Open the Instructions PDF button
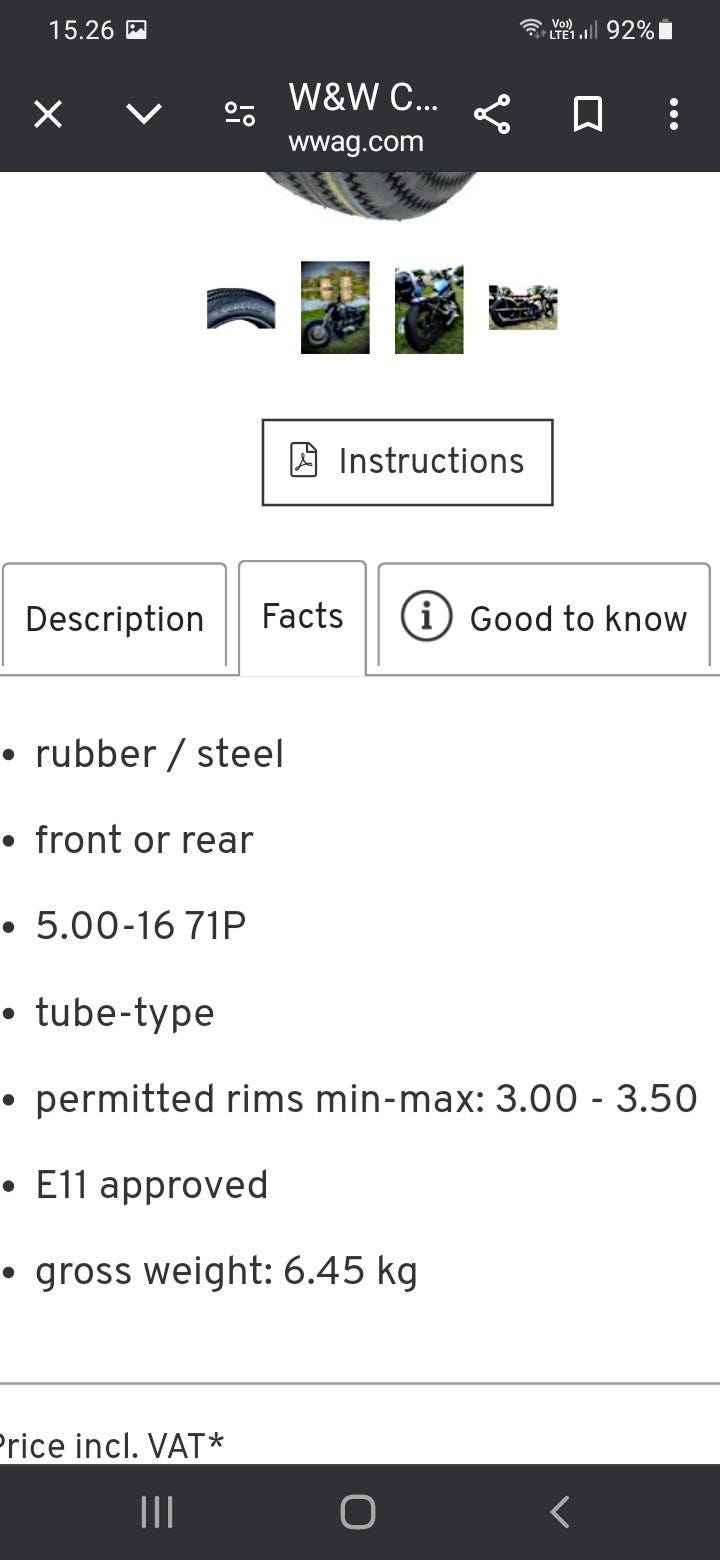720x1560 pixels. [407, 462]
